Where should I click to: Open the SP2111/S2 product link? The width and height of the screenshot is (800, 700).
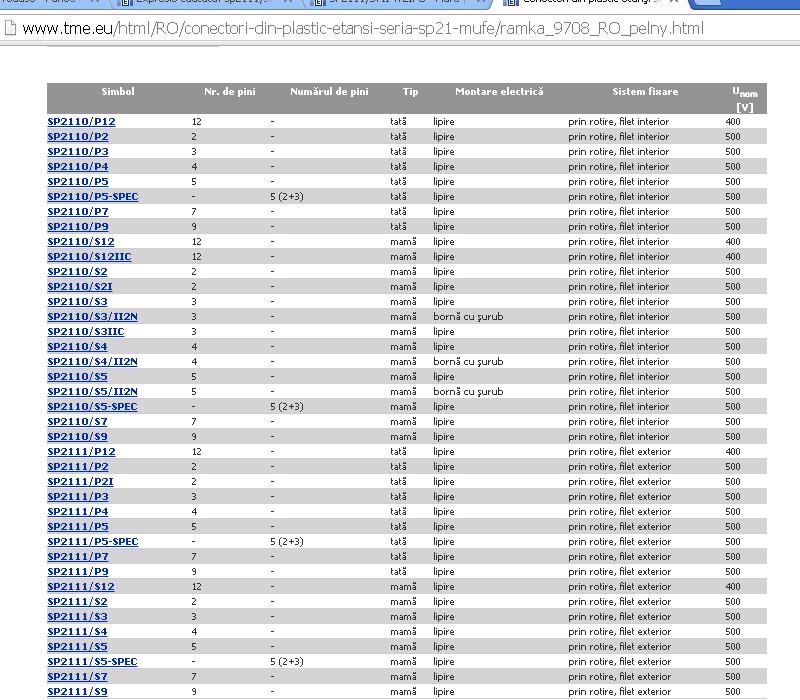click(x=78, y=602)
